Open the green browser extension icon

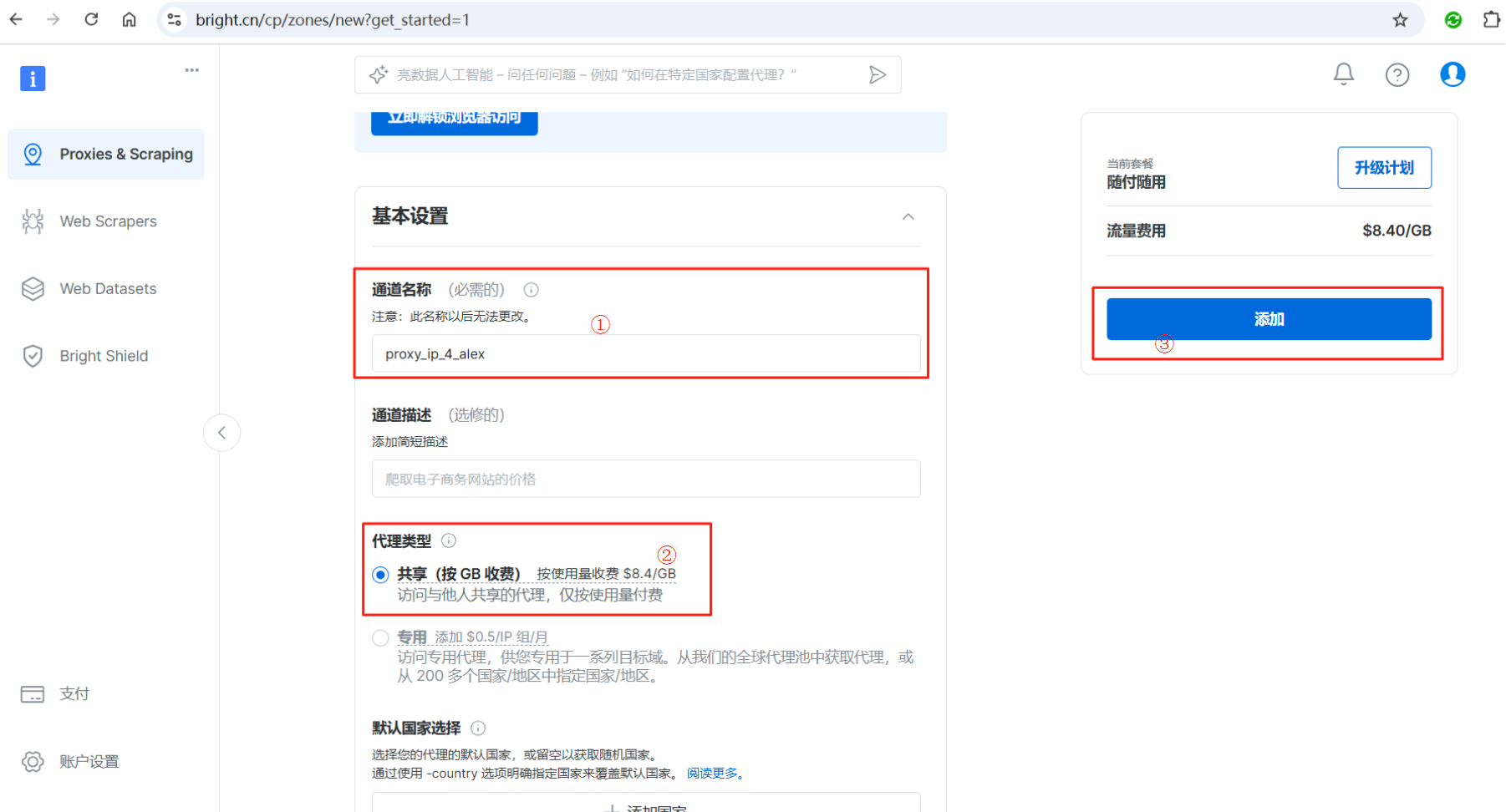pos(1453,20)
